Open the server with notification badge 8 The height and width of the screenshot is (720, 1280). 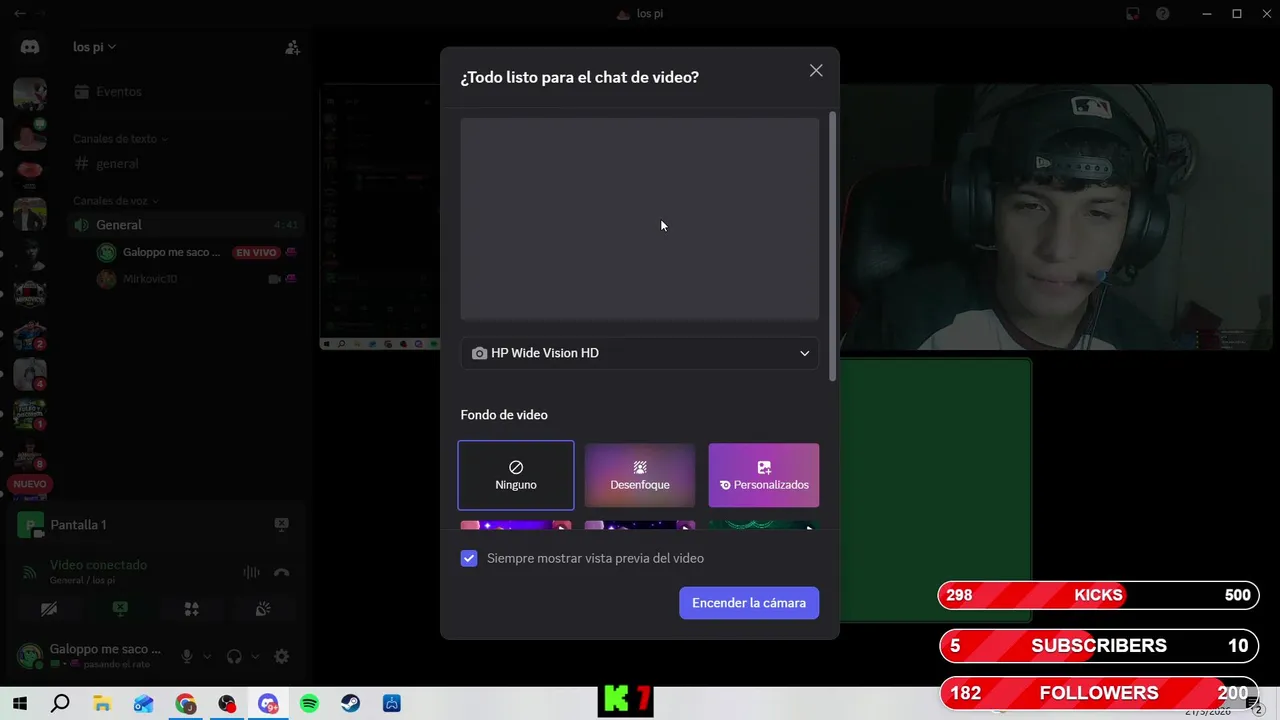(30, 454)
